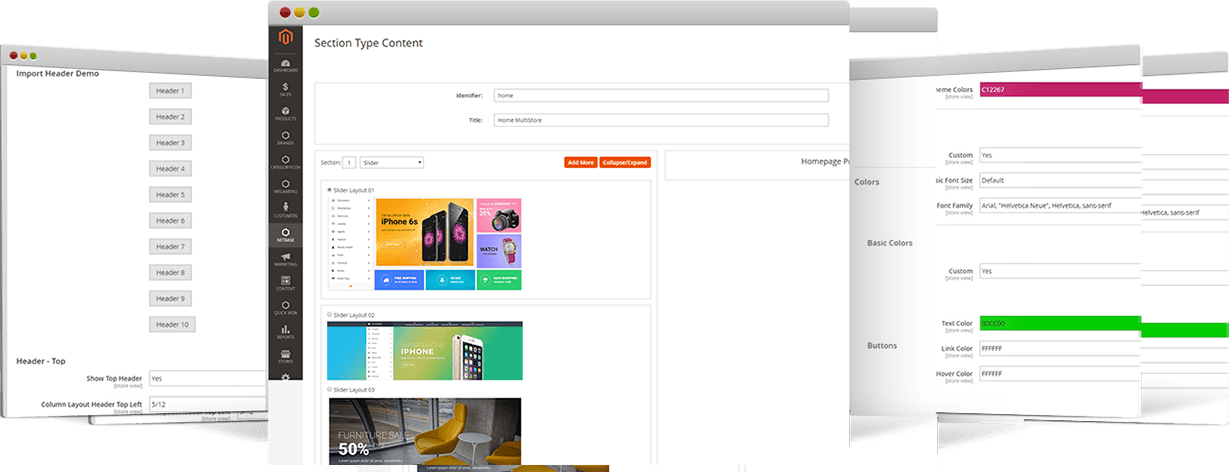Viewport: 1229px width, 472px height.
Task: Click the Slider Layout 01 preview thumbnail
Action: tap(425, 244)
